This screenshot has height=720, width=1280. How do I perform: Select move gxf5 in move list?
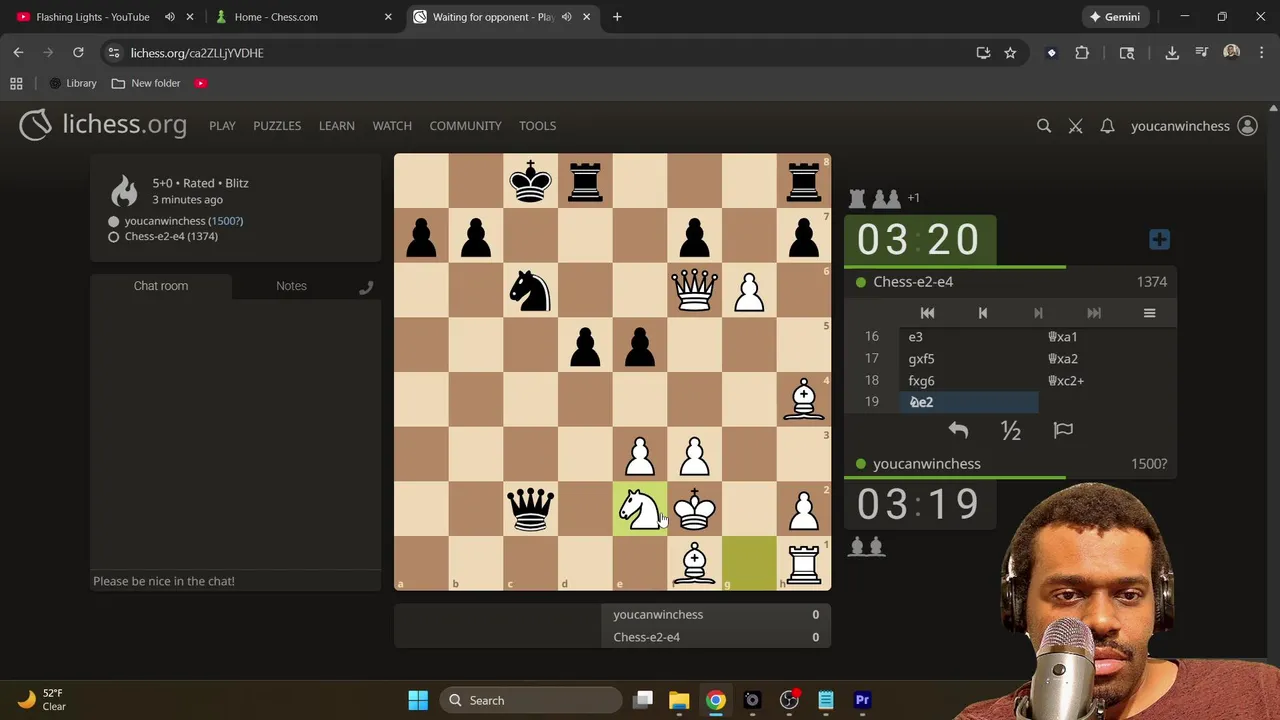coord(969,359)
